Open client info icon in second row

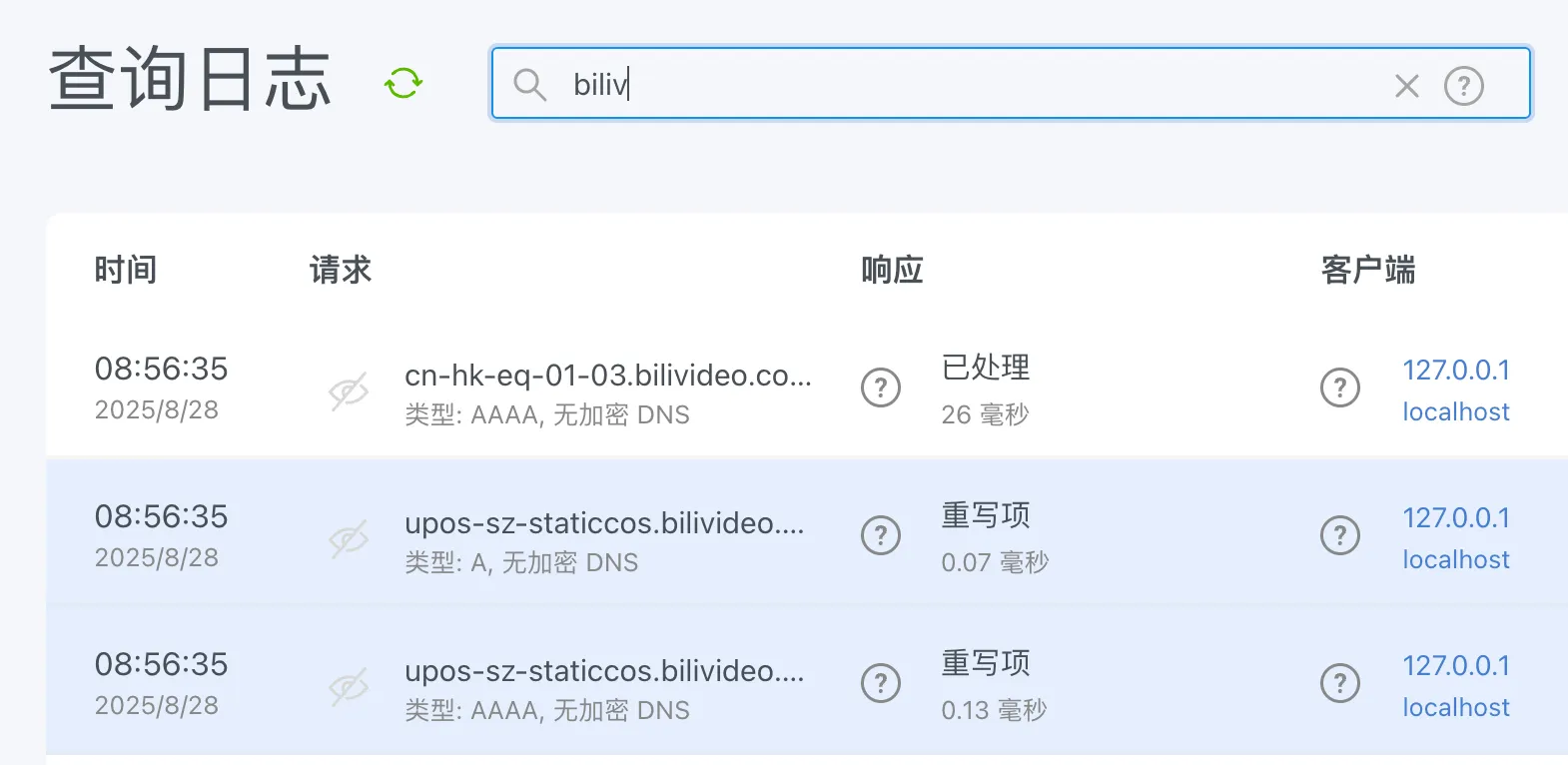[1339, 535]
